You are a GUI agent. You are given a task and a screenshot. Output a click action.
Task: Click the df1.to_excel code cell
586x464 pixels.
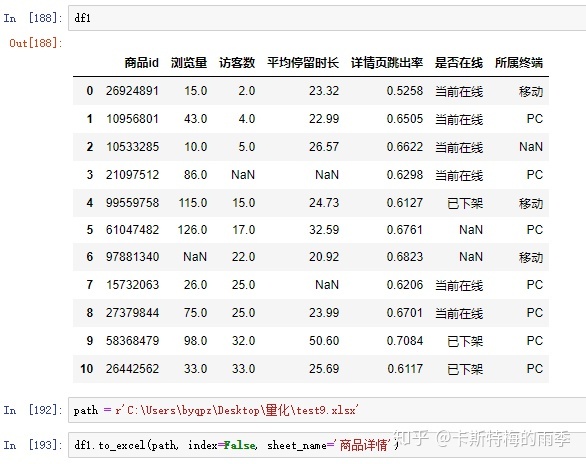click(x=327, y=445)
